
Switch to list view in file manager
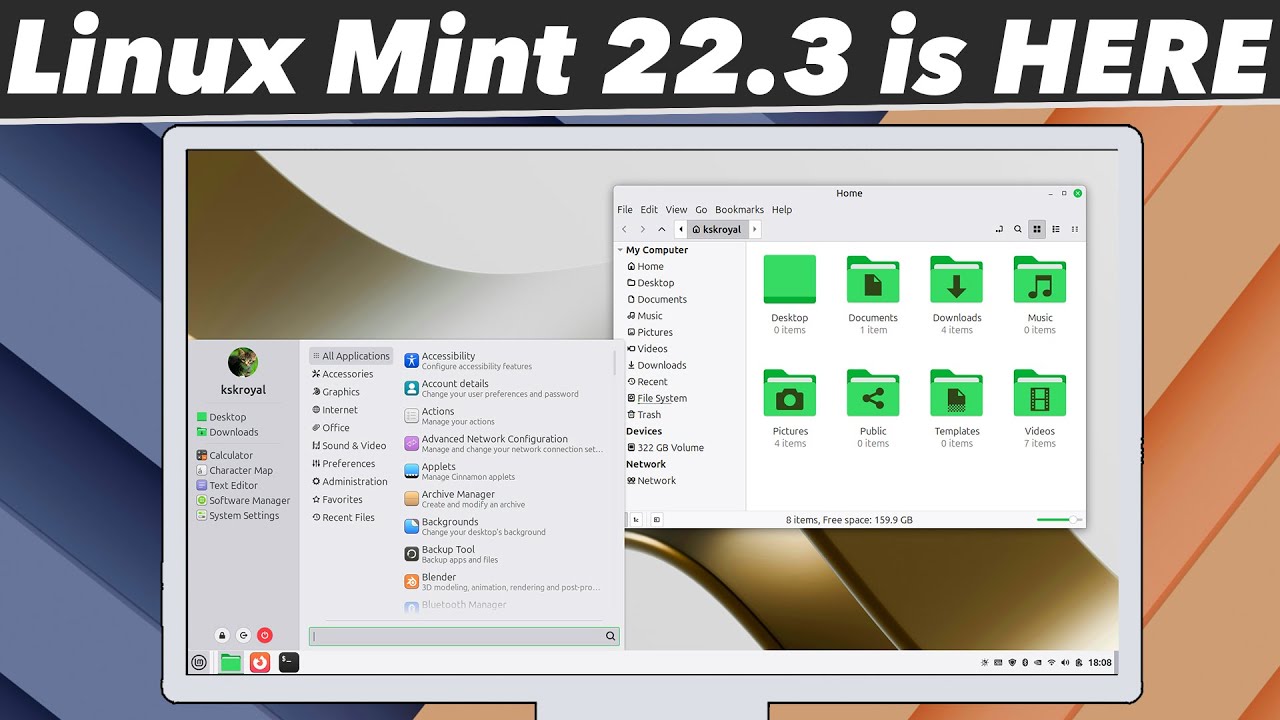(1056, 229)
